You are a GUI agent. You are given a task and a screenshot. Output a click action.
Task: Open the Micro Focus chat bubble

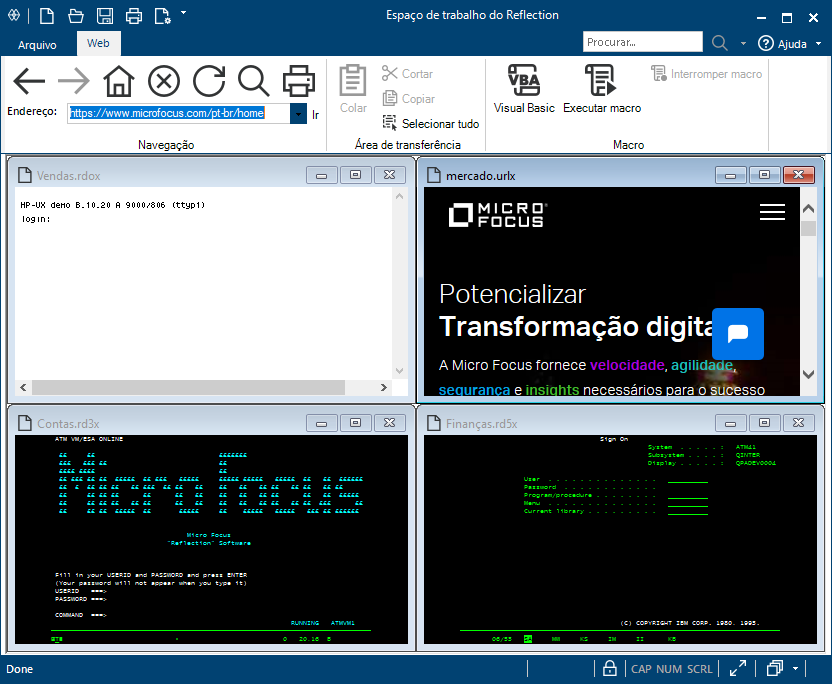point(738,334)
